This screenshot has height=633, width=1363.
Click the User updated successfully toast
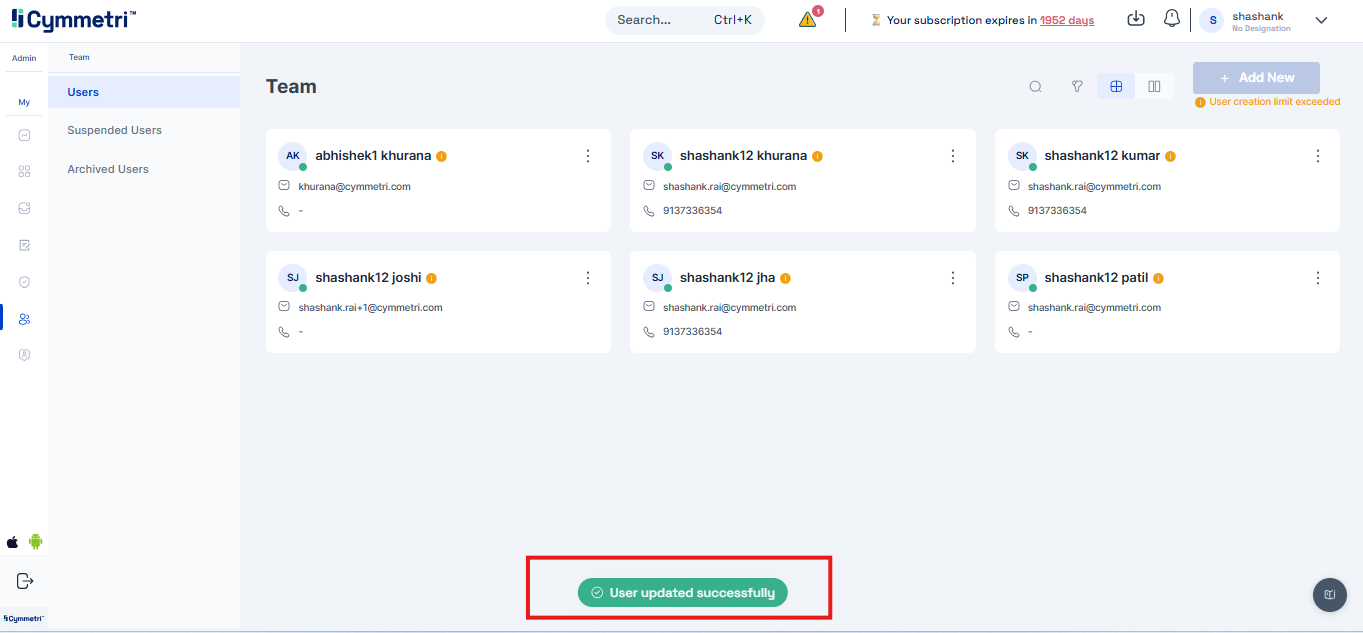click(x=683, y=593)
